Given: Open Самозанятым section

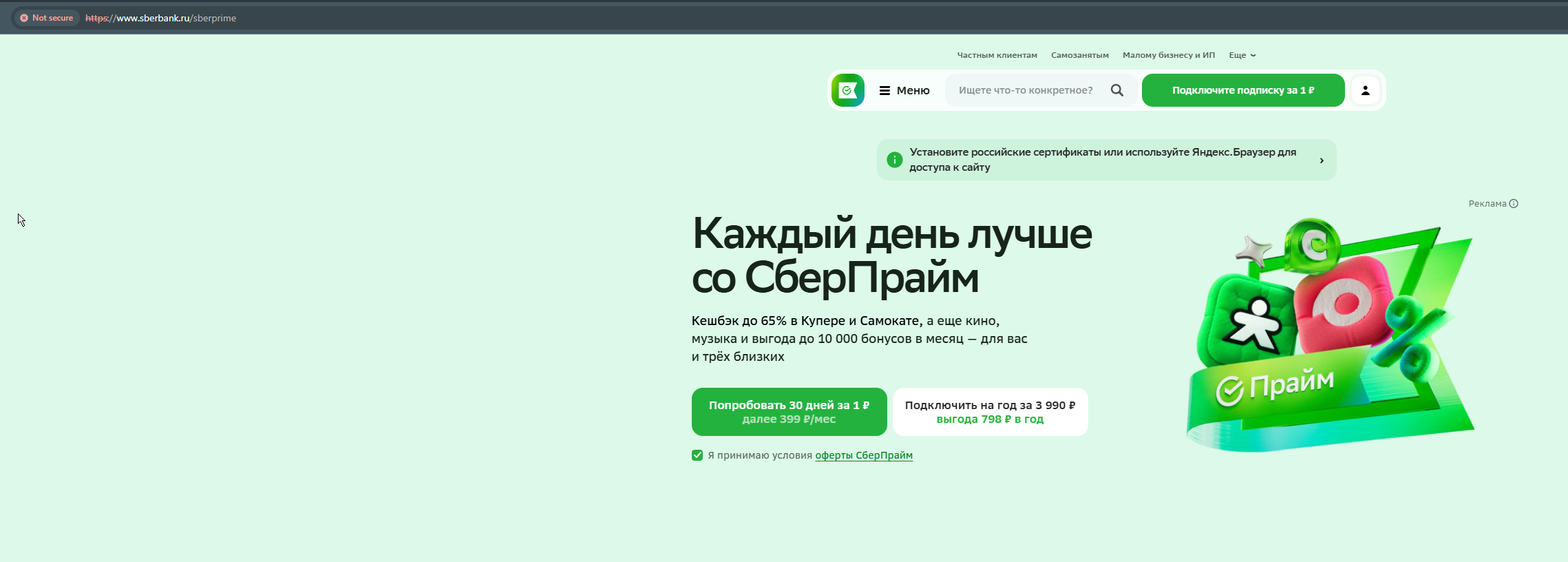Looking at the screenshot, I should [x=1080, y=55].
